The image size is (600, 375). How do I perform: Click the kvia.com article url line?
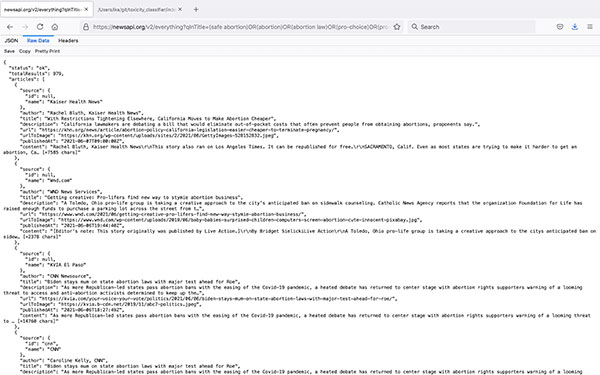(208, 299)
